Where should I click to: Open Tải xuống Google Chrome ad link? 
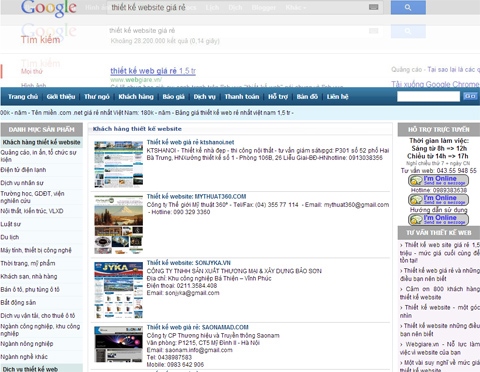tap(435, 84)
